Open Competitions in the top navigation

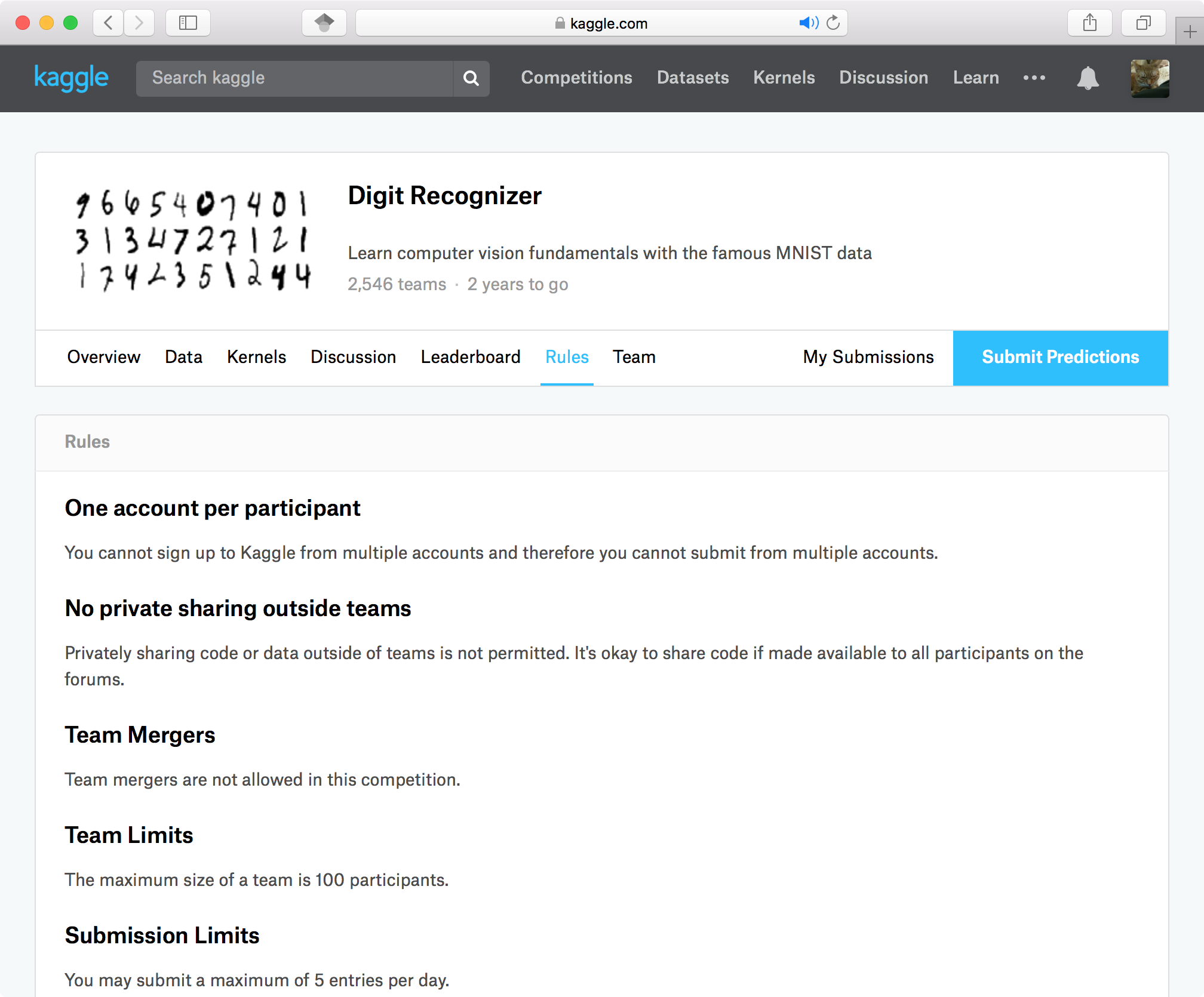click(x=576, y=78)
